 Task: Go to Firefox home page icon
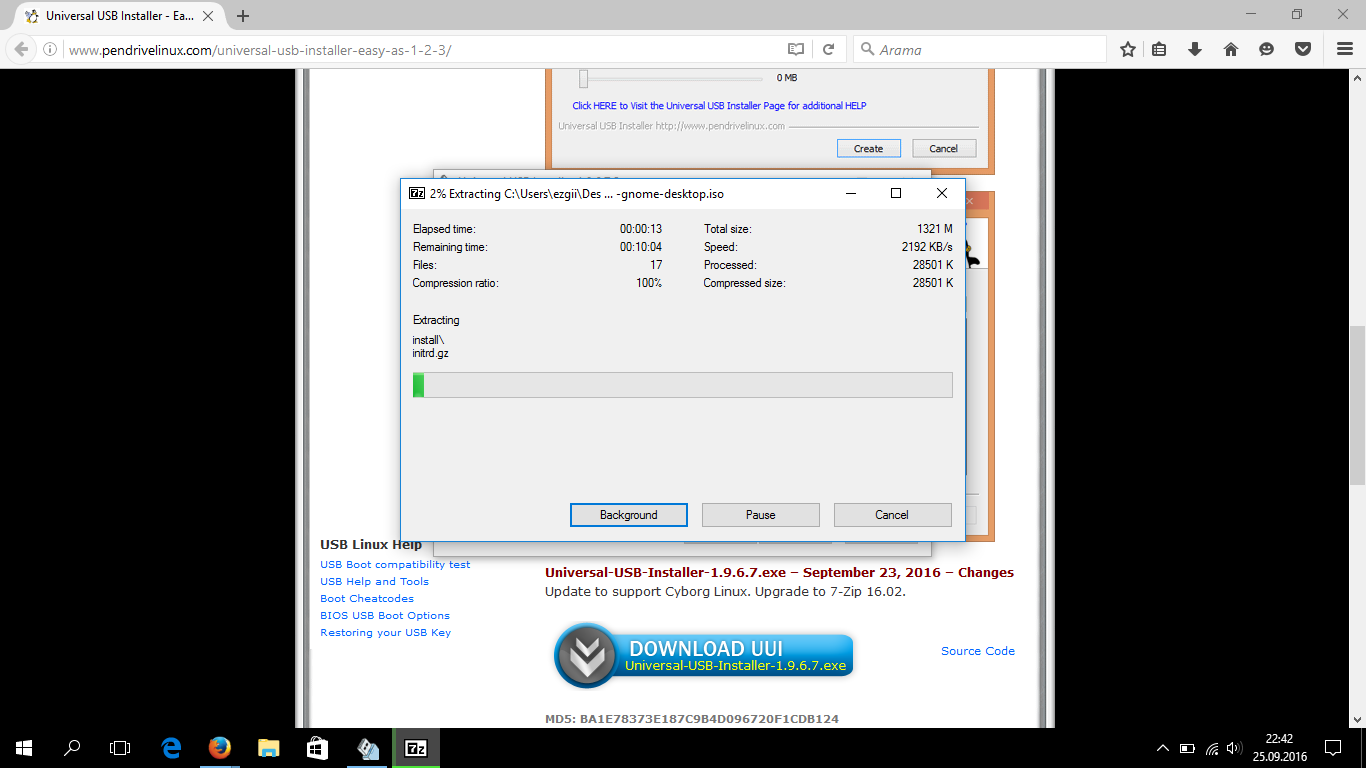(1231, 49)
